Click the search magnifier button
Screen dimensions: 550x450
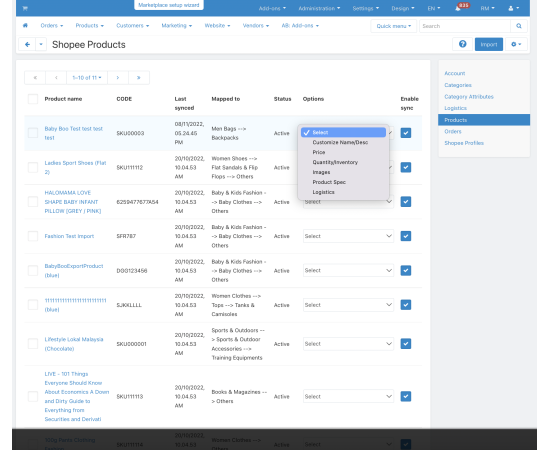[518, 26]
